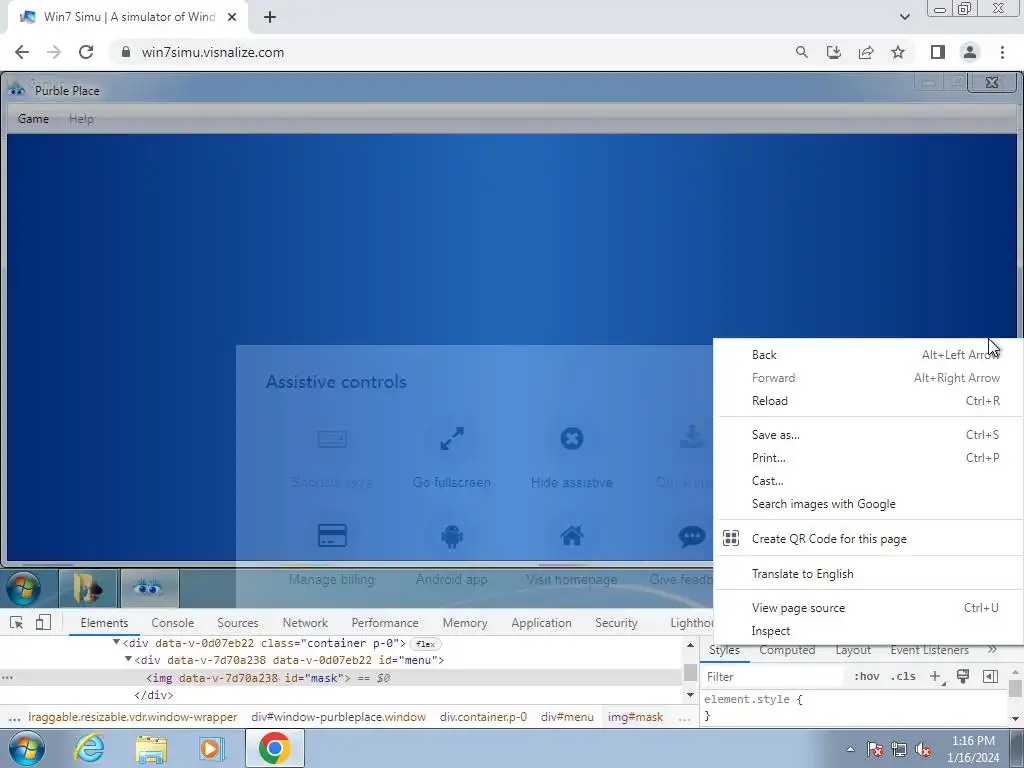Open the Help menu in Purble Place
1024x768 pixels.
pyautogui.click(x=81, y=119)
